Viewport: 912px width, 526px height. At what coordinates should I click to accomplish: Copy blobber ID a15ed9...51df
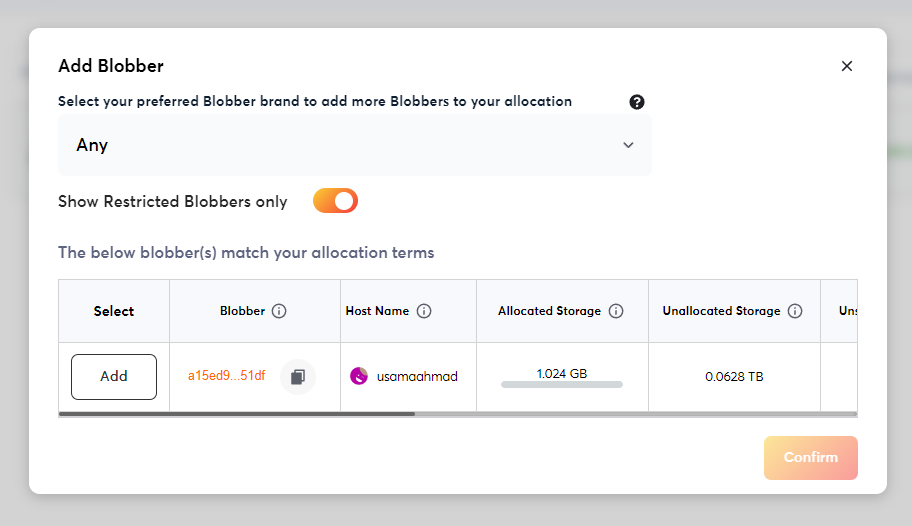298,377
